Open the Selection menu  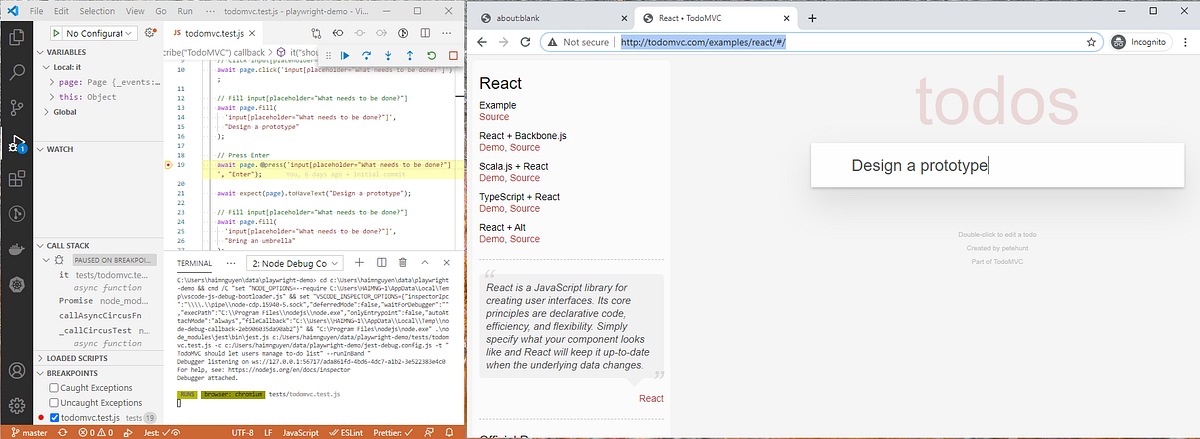97,11
